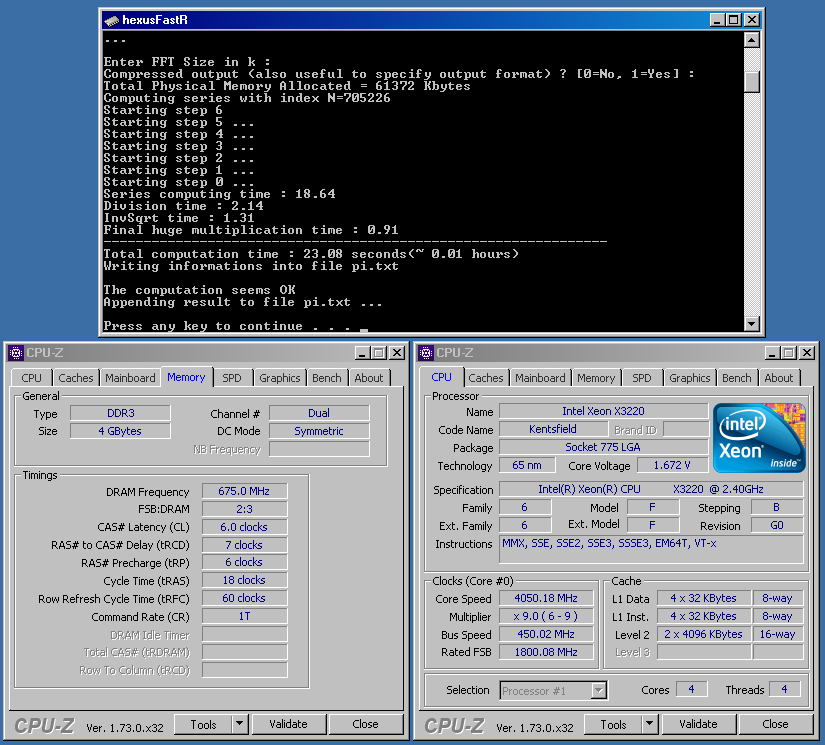Minimize the right CPU-Z CPU window
This screenshot has height=745, width=825.
pos(772,353)
